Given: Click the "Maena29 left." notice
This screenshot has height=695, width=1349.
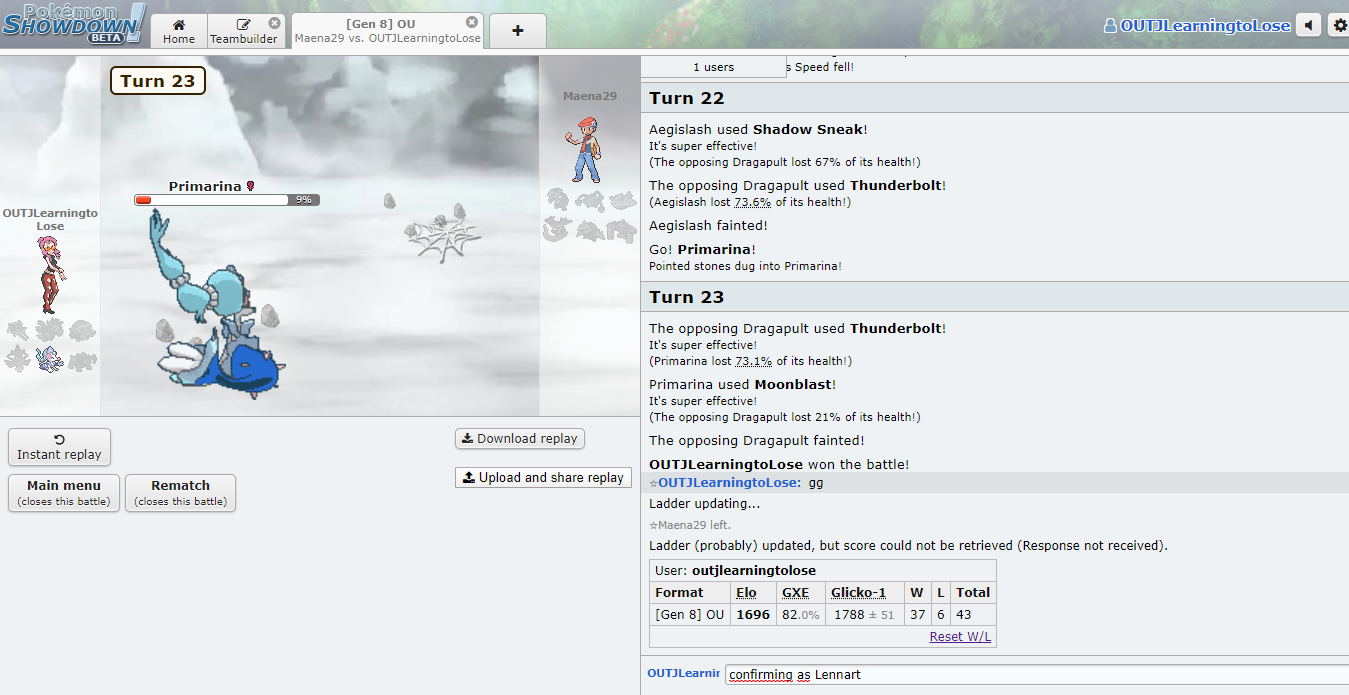Looking at the screenshot, I should pyautogui.click(x=690, y=525).
